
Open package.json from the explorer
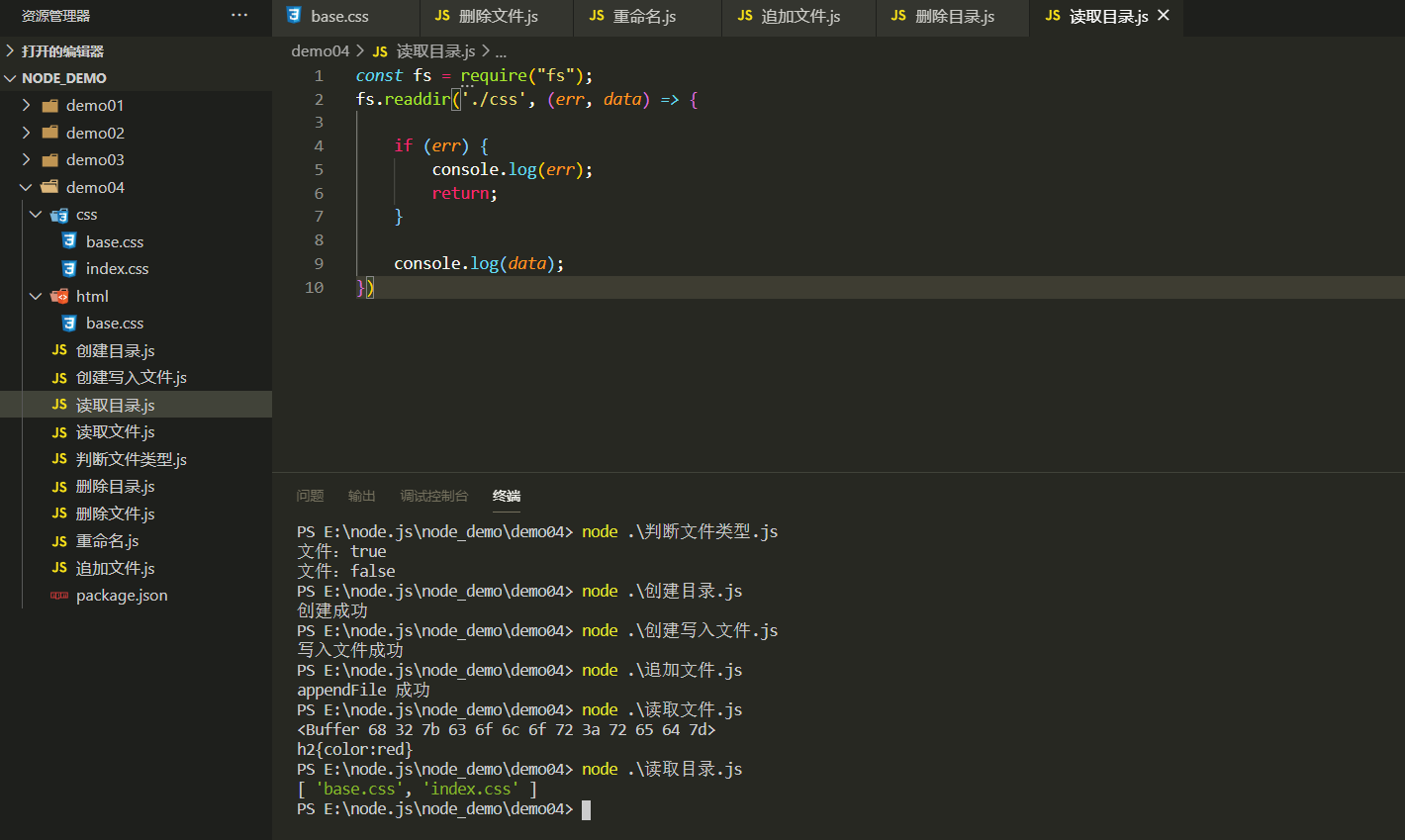[122, 596]
